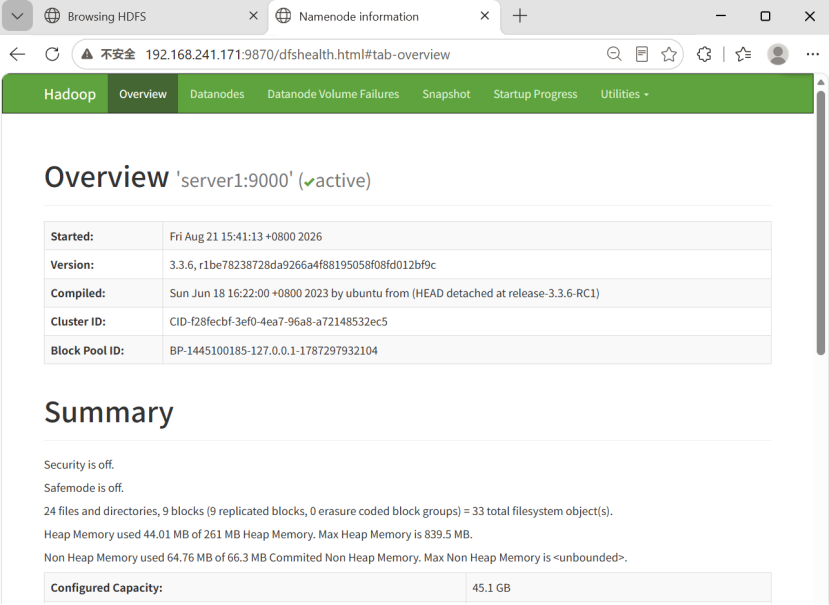Open the zoom magnifier in address bar
The height and width of the screenshot is (605, 829).
point(614,54)
